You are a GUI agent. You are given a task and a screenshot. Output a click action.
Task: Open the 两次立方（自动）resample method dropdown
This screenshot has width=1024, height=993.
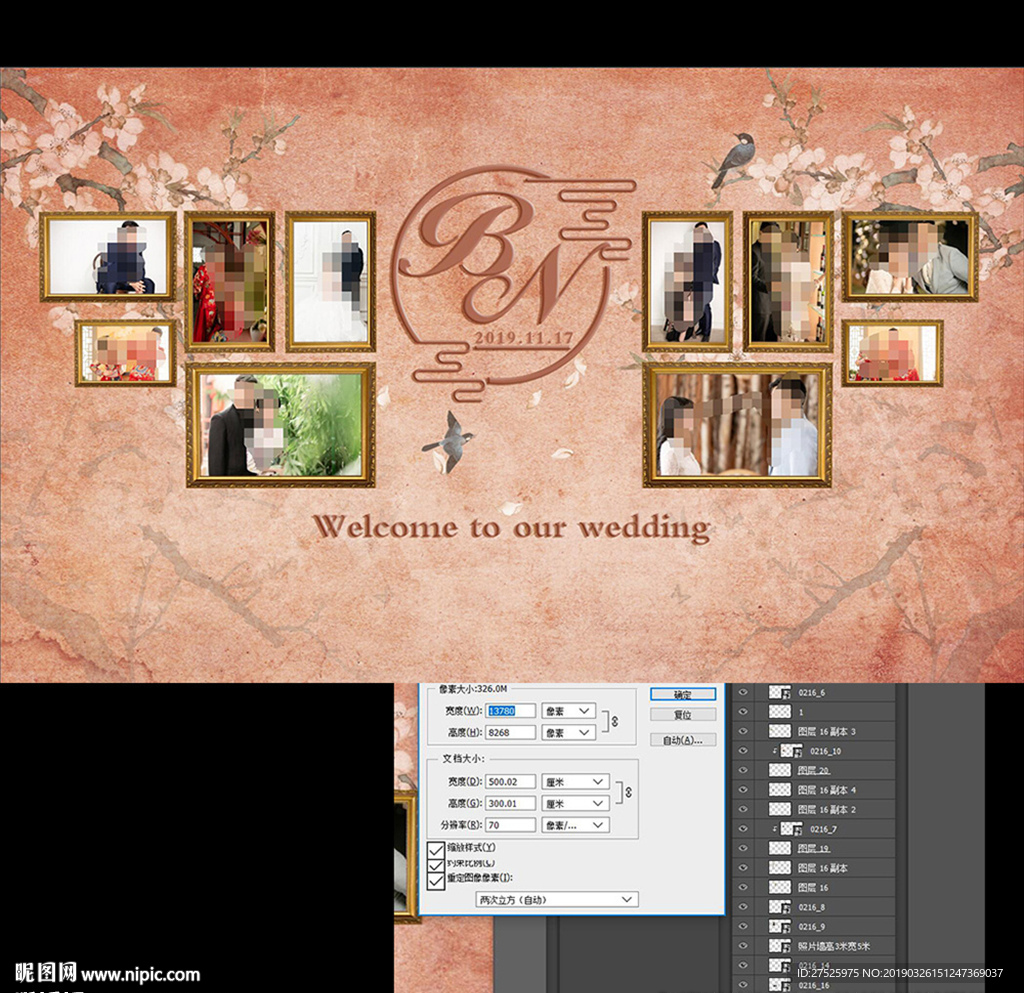tap(556, 900)
